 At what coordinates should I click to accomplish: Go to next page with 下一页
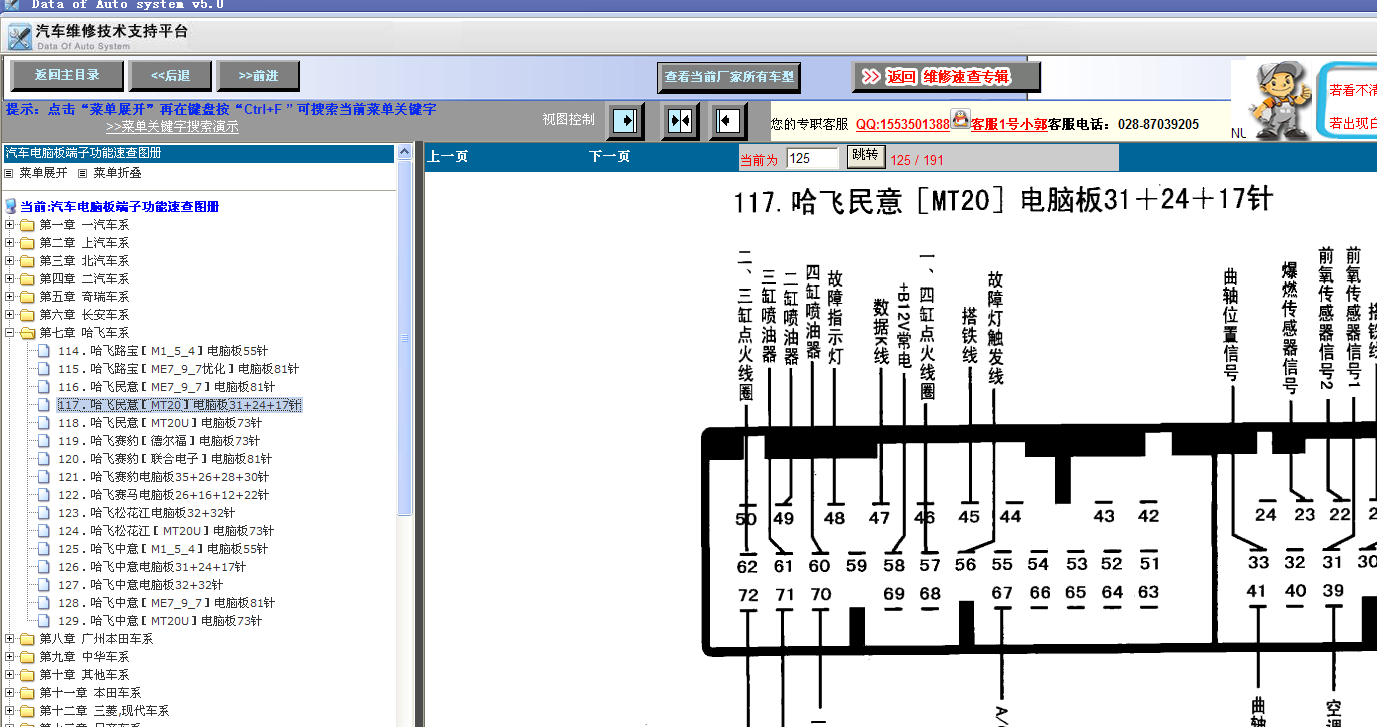[x=610, y=157]
